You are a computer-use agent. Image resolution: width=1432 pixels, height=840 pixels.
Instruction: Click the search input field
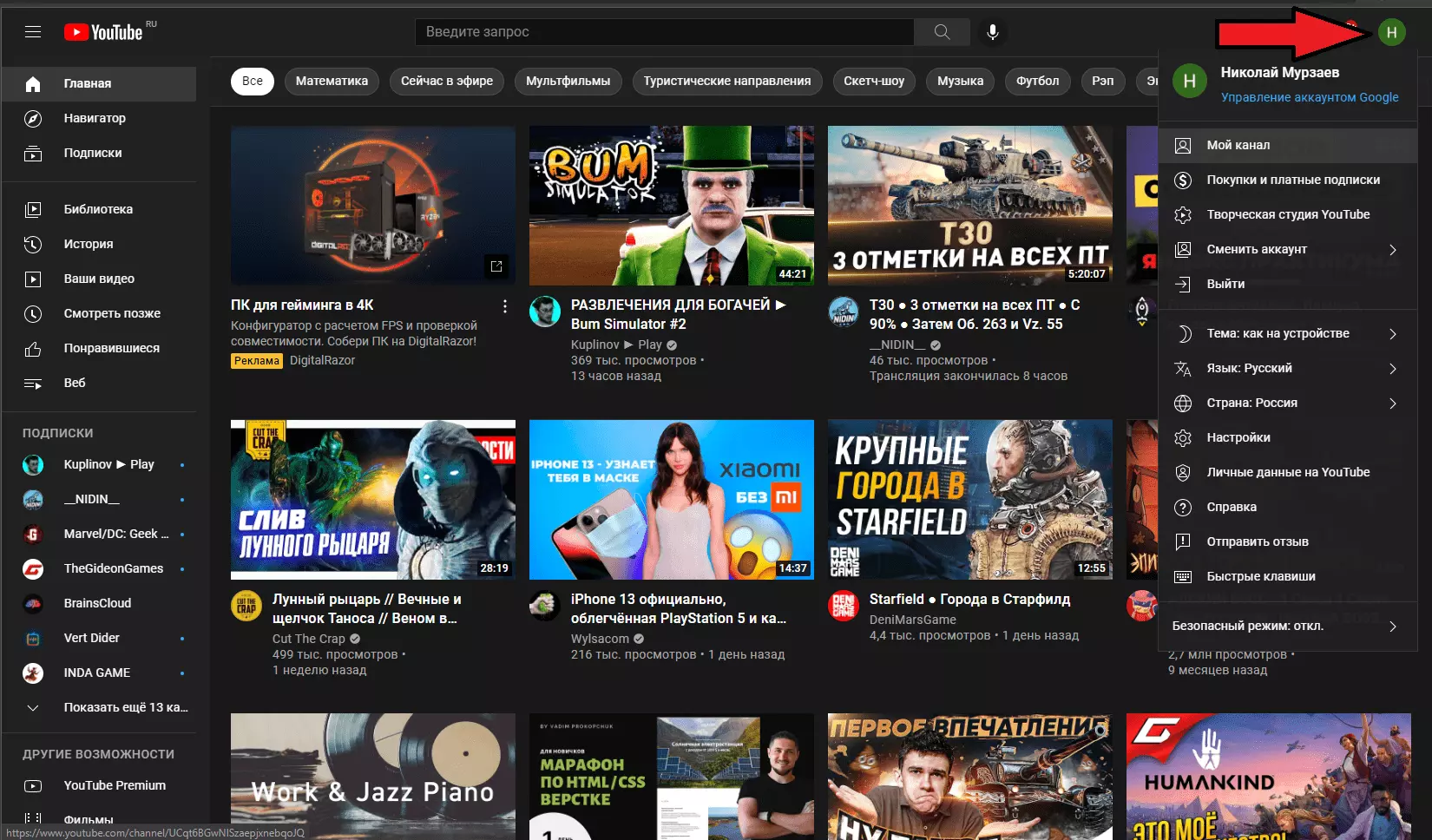click(664, 32)
